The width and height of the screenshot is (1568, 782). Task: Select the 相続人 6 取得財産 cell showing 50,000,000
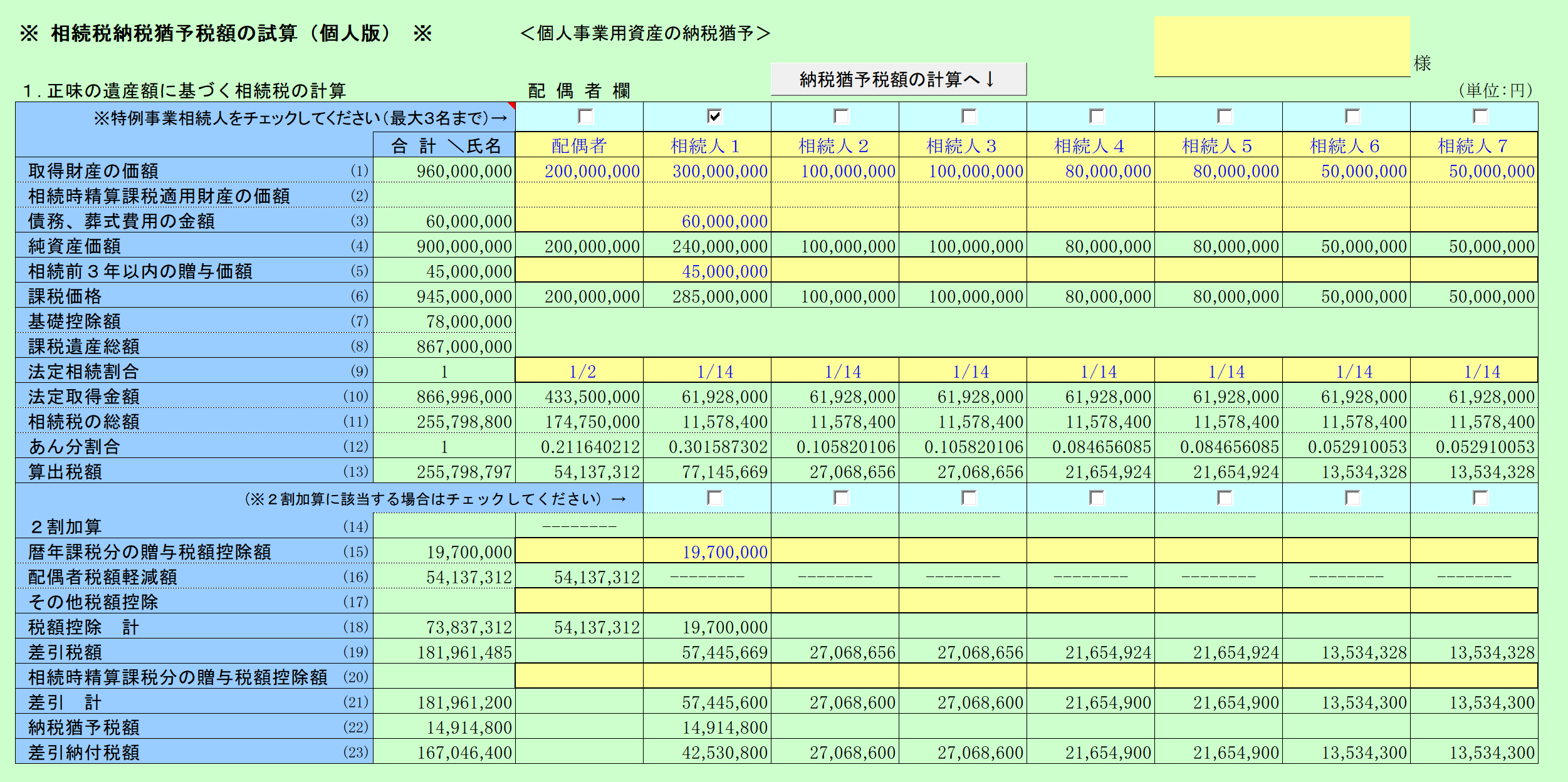pos(1346,170)
